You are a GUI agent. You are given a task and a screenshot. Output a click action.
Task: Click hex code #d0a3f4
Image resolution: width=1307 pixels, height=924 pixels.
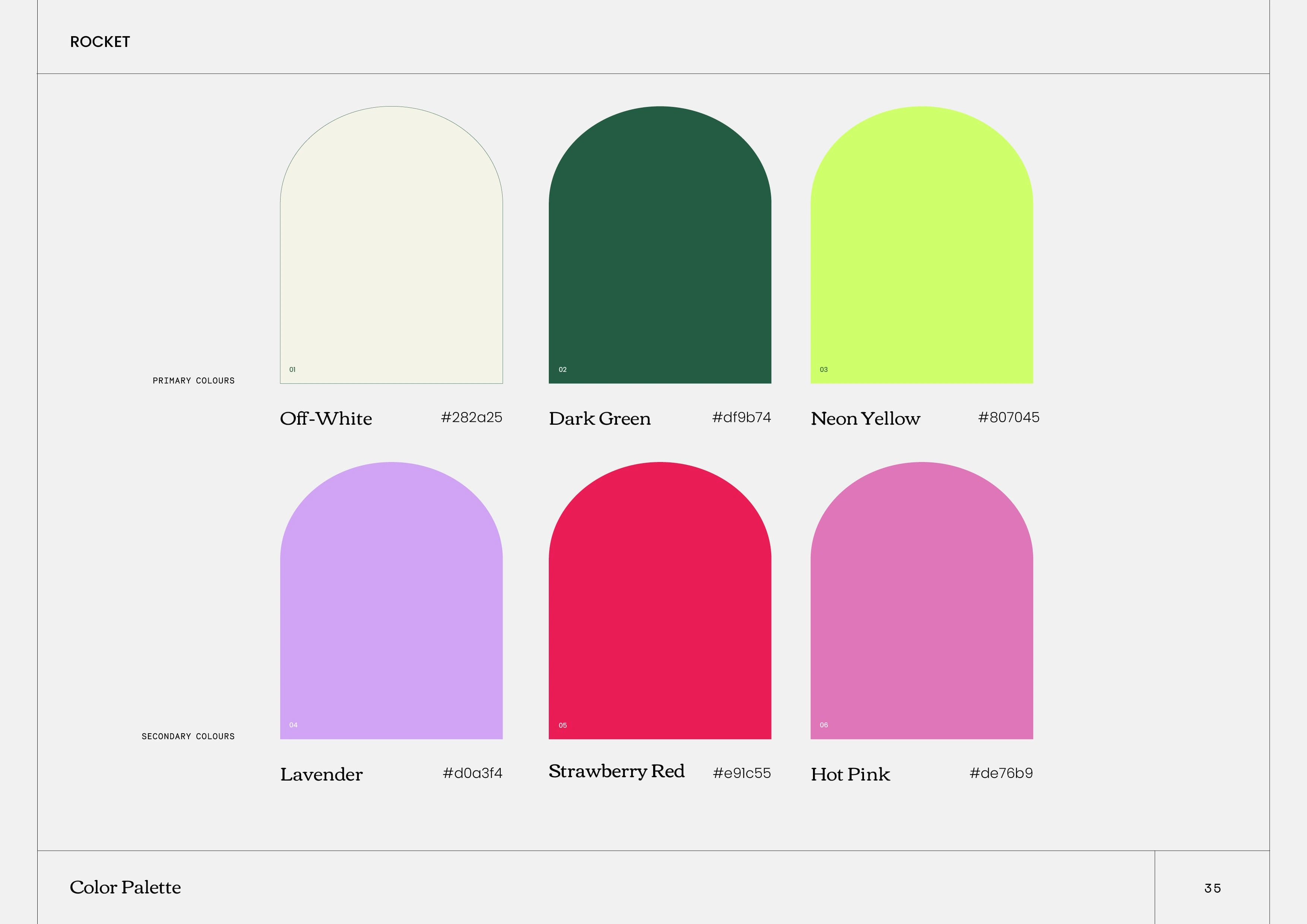coord(472,773)
